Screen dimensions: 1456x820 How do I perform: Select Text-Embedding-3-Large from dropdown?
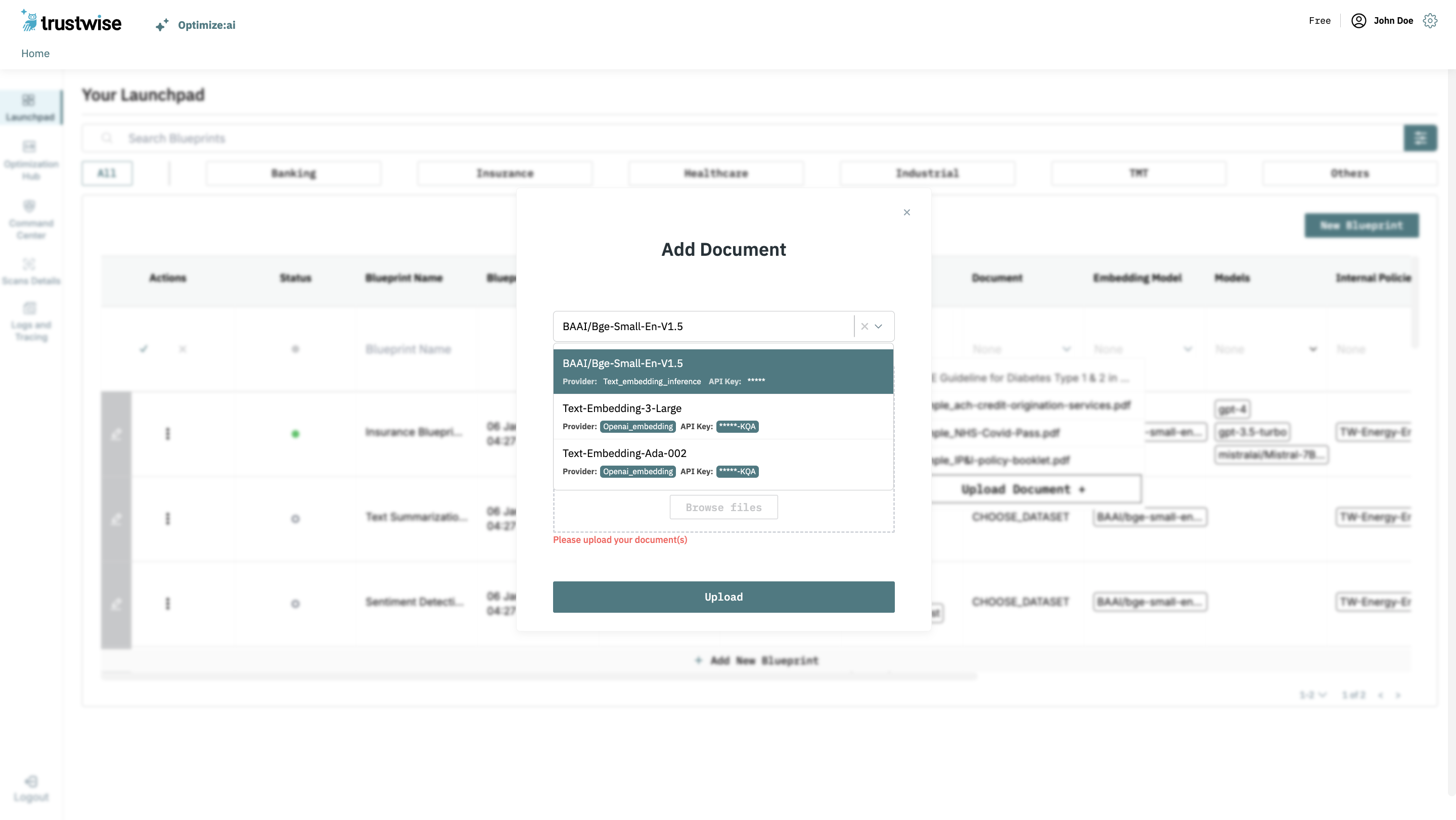click(x=723, y=416)
